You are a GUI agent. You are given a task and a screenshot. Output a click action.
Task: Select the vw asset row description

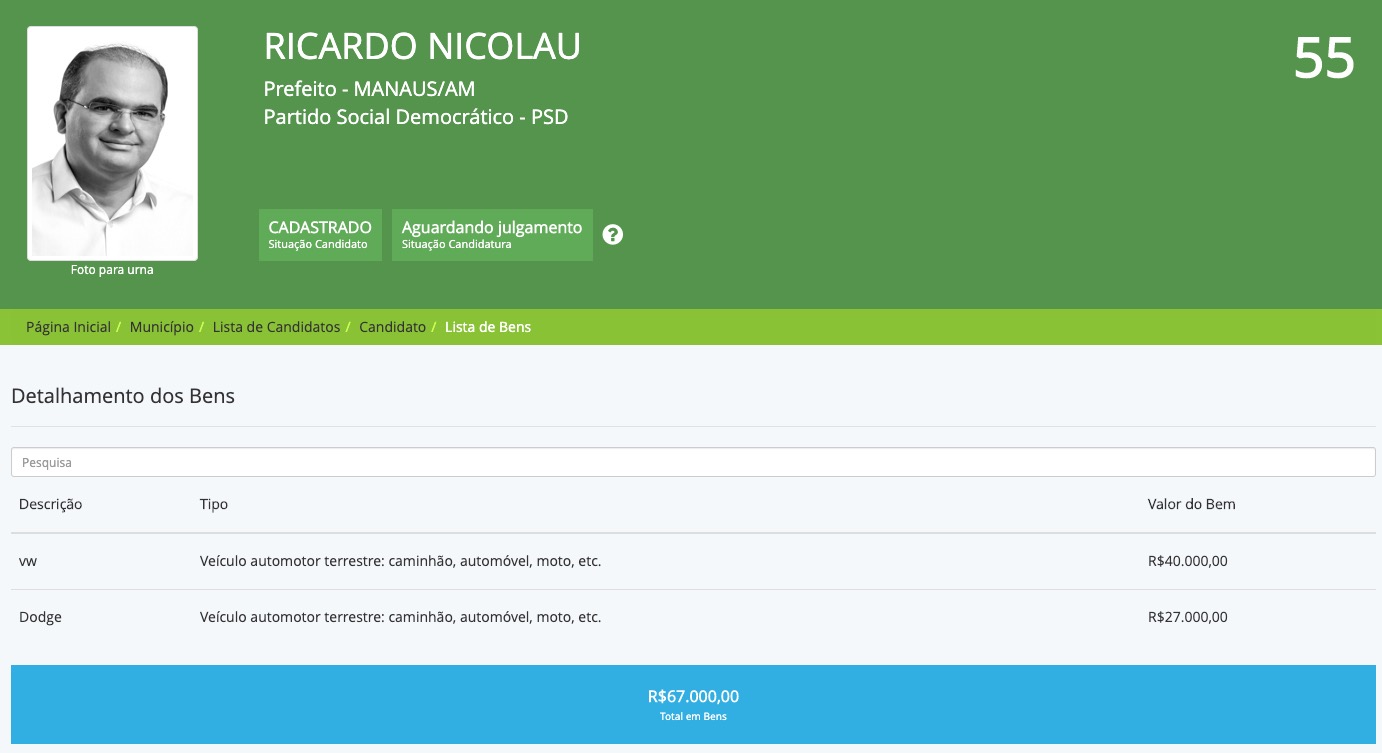[x=28, y=561]
